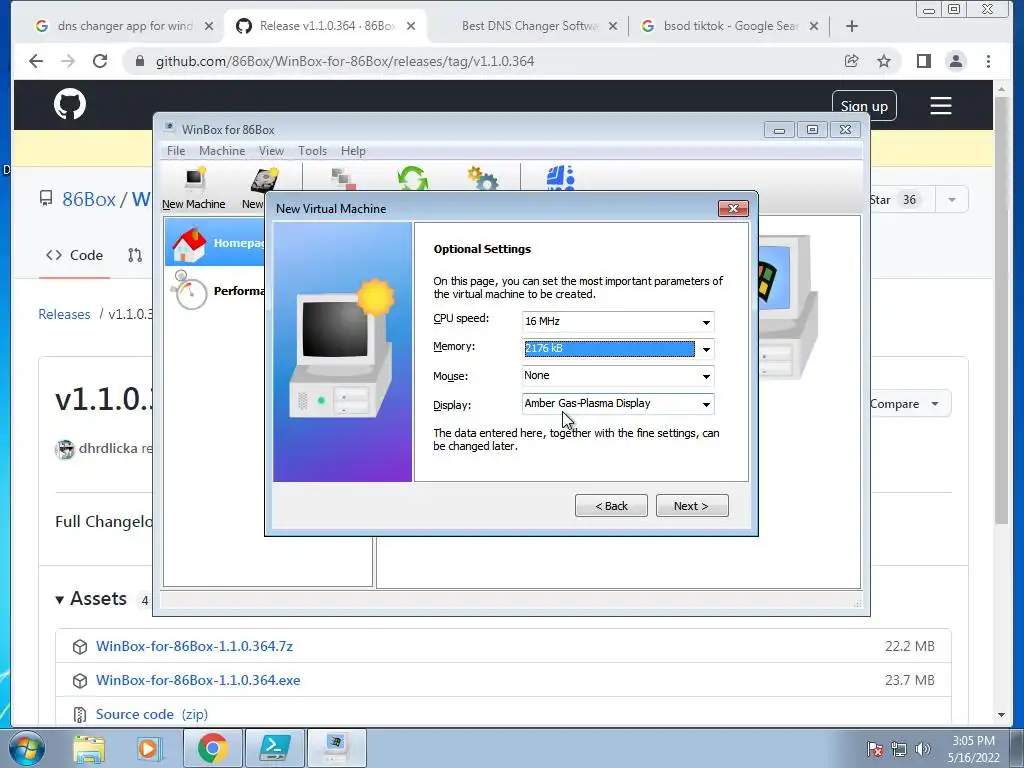Open the GitHub hamburger menu
This screenshot has width=1024, height=768.
(940, 106)
